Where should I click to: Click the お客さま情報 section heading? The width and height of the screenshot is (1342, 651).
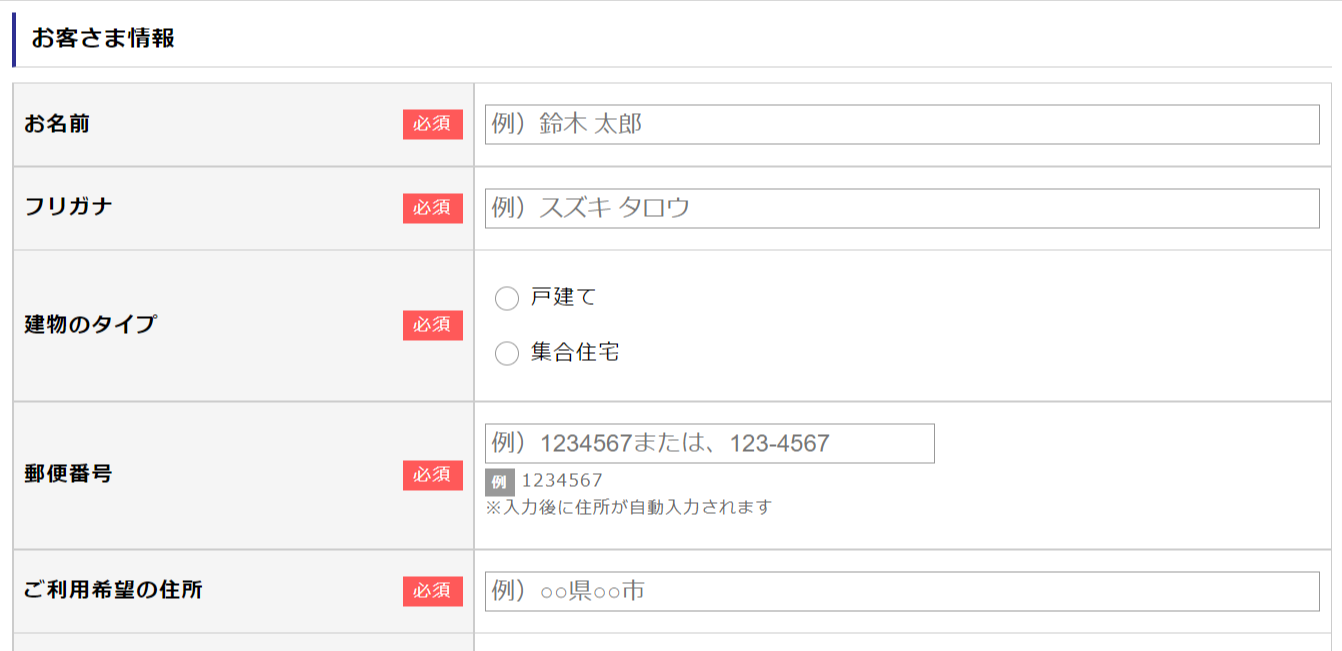pyautogui.click(x=103, y=39)
